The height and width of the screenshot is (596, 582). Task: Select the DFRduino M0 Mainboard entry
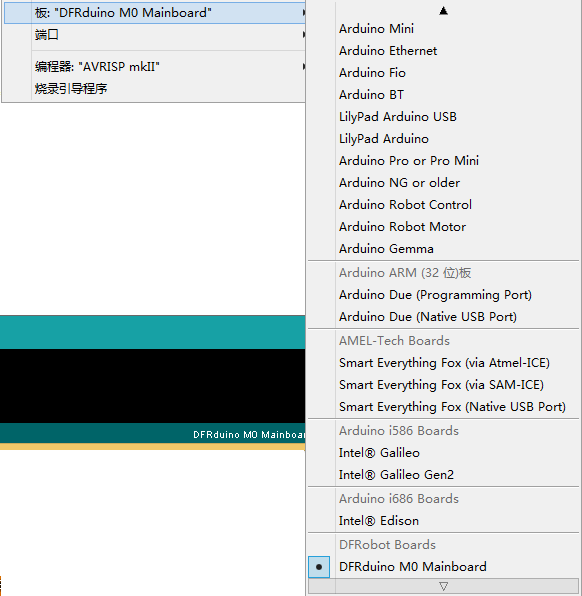tap(443, 567)
